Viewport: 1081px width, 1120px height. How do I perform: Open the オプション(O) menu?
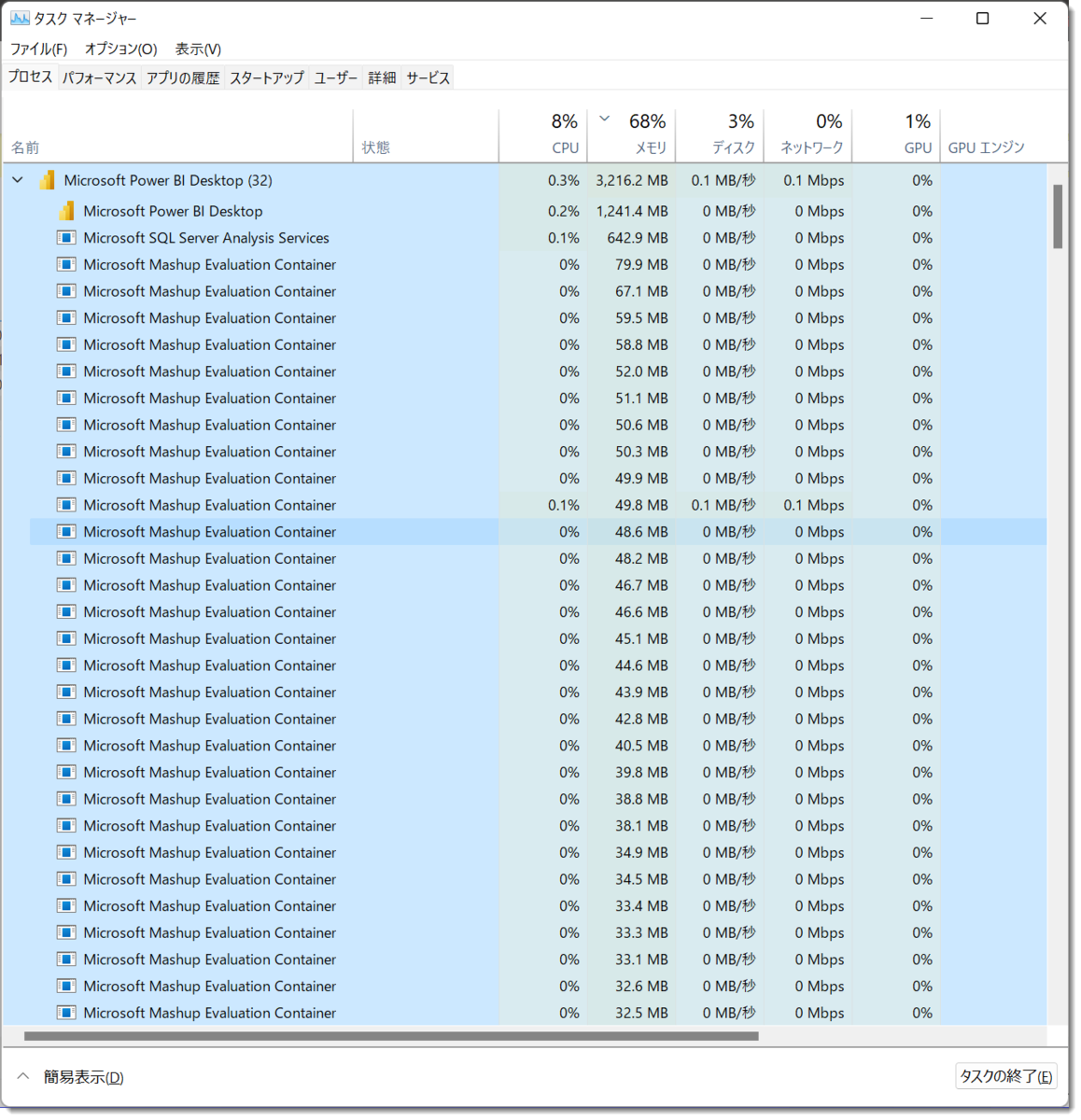tap(121, 49)
